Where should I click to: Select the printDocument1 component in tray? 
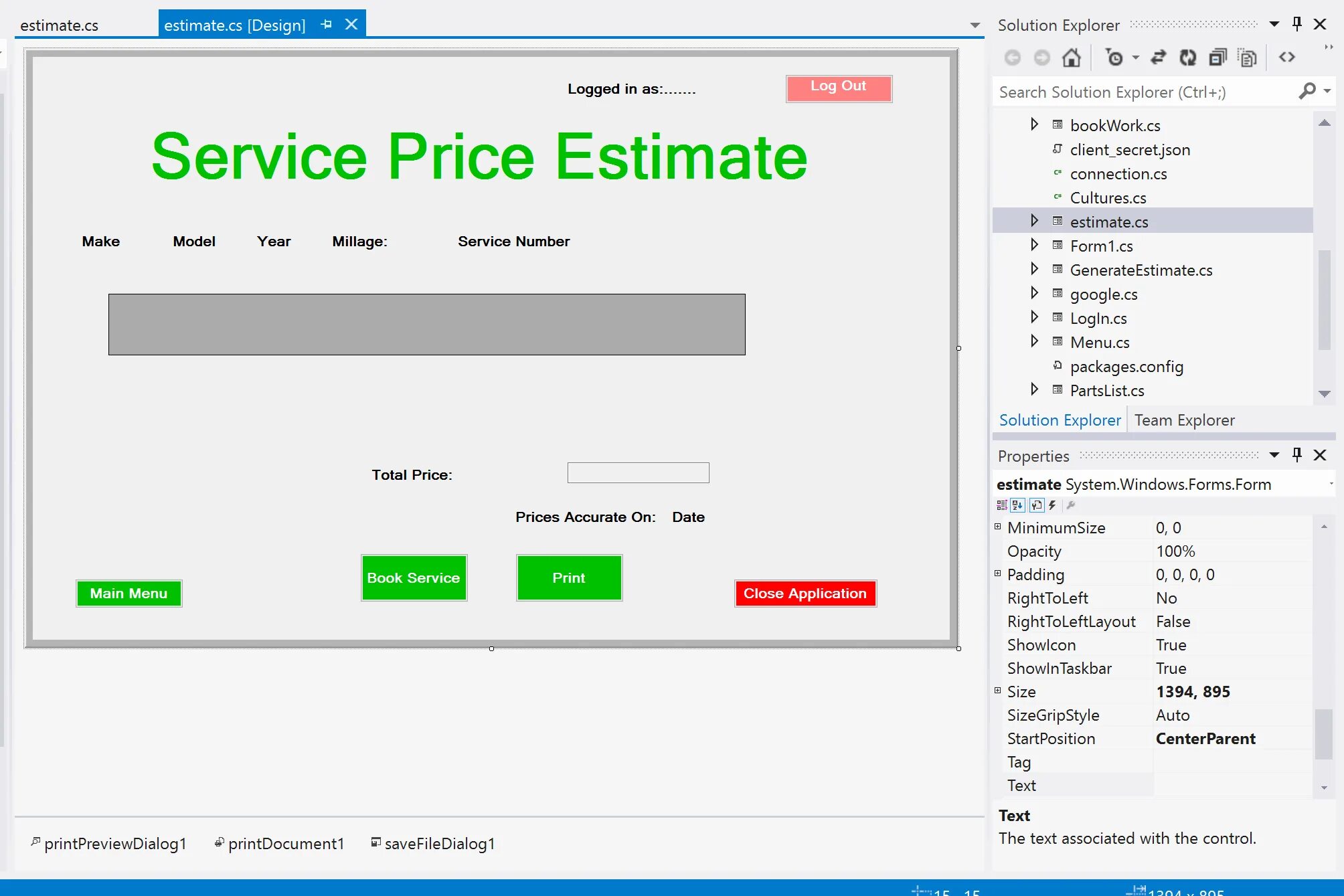[x=286, y=844]
